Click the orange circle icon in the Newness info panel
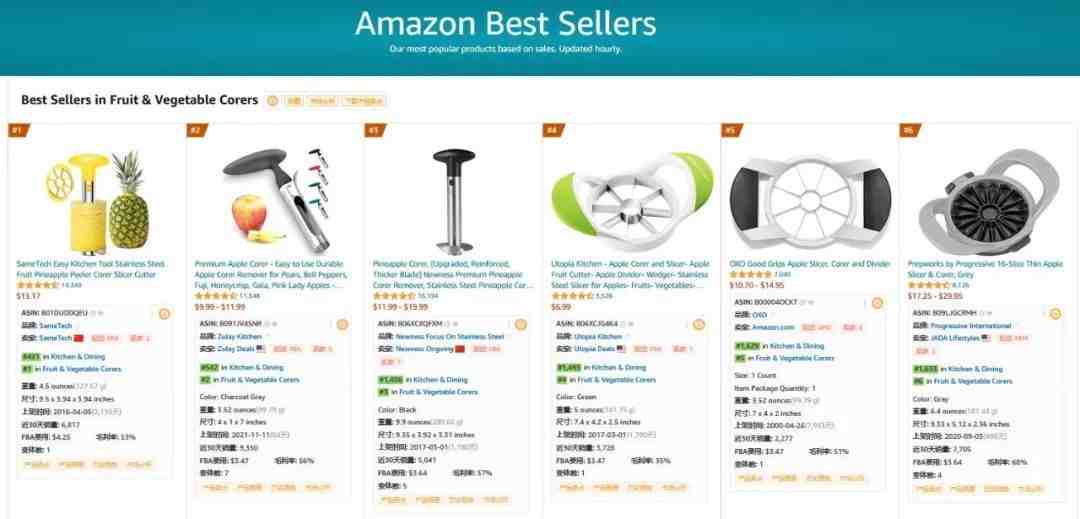Viewport: 1080px width, 519px height. (521, 324)
